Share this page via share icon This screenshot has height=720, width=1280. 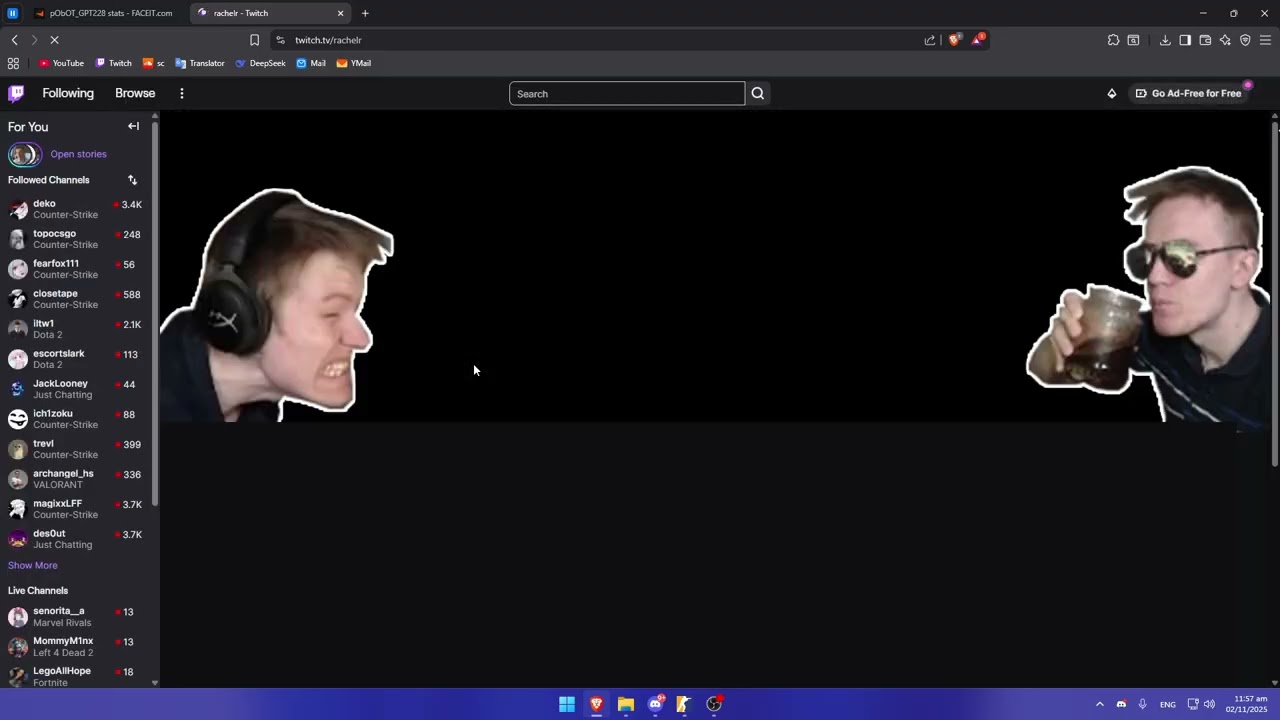click(x=930, y=40)
